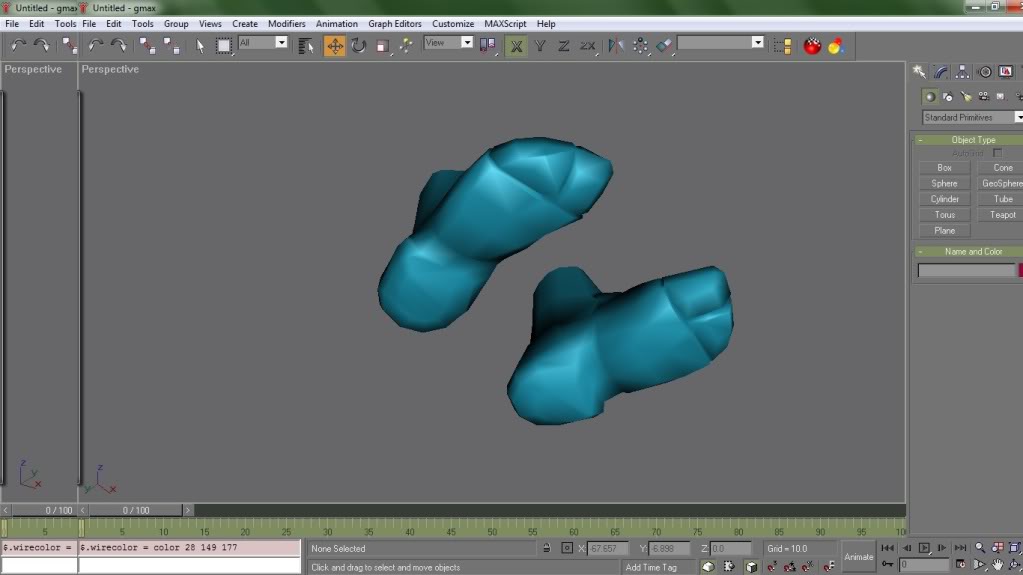The image size is (1023, 575).
Task: Open the Modifiers menu
Action: (286, 23)
